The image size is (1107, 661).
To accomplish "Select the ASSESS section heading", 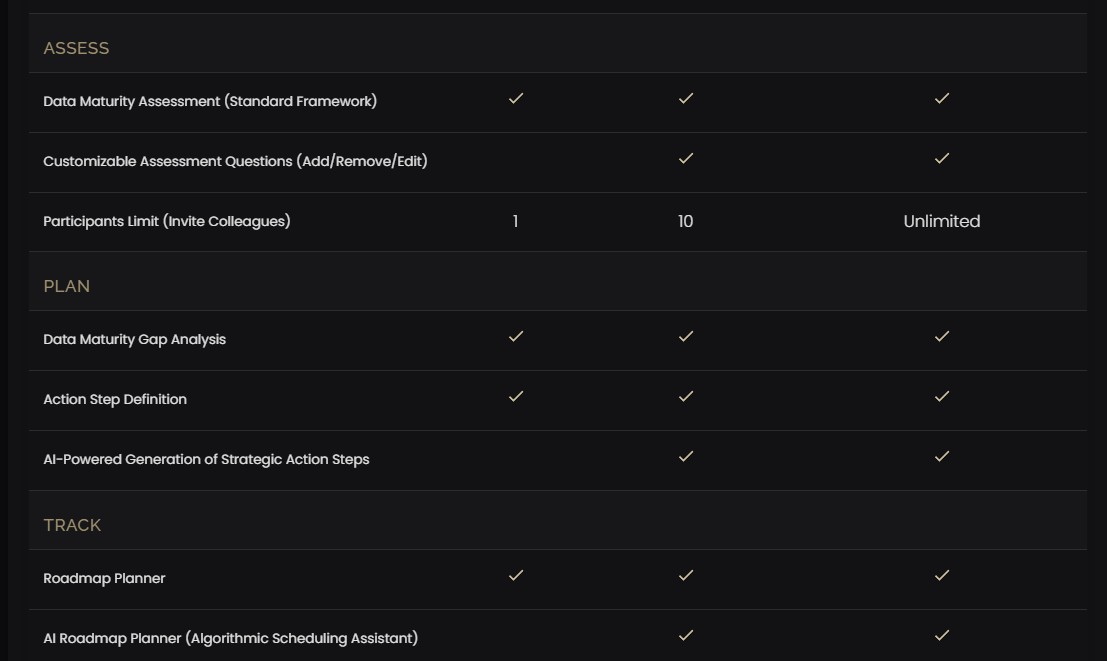I will click(x=76, y=48).
